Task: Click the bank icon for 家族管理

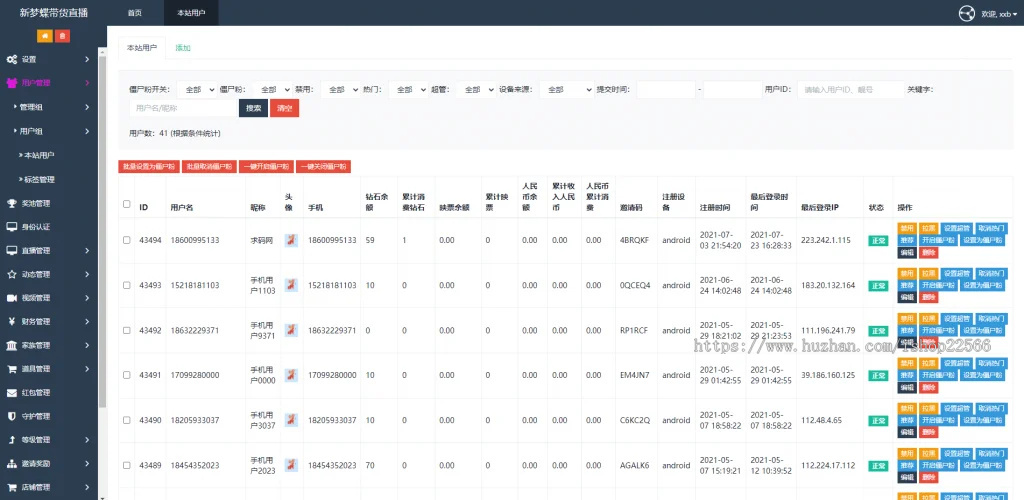Action: coord(12,345)
